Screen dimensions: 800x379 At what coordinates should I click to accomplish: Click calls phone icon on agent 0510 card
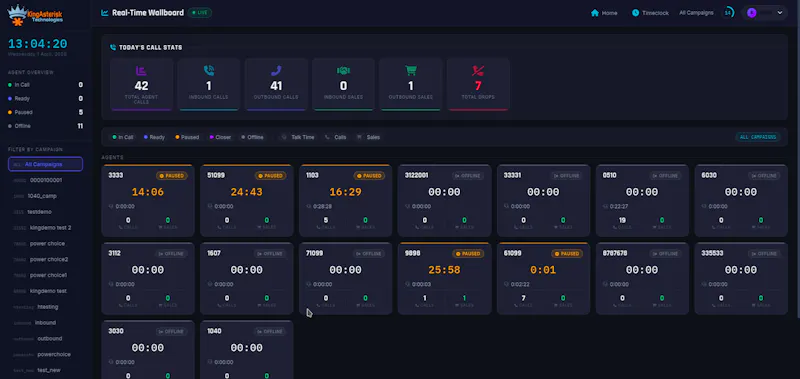[x=615, y=227]
